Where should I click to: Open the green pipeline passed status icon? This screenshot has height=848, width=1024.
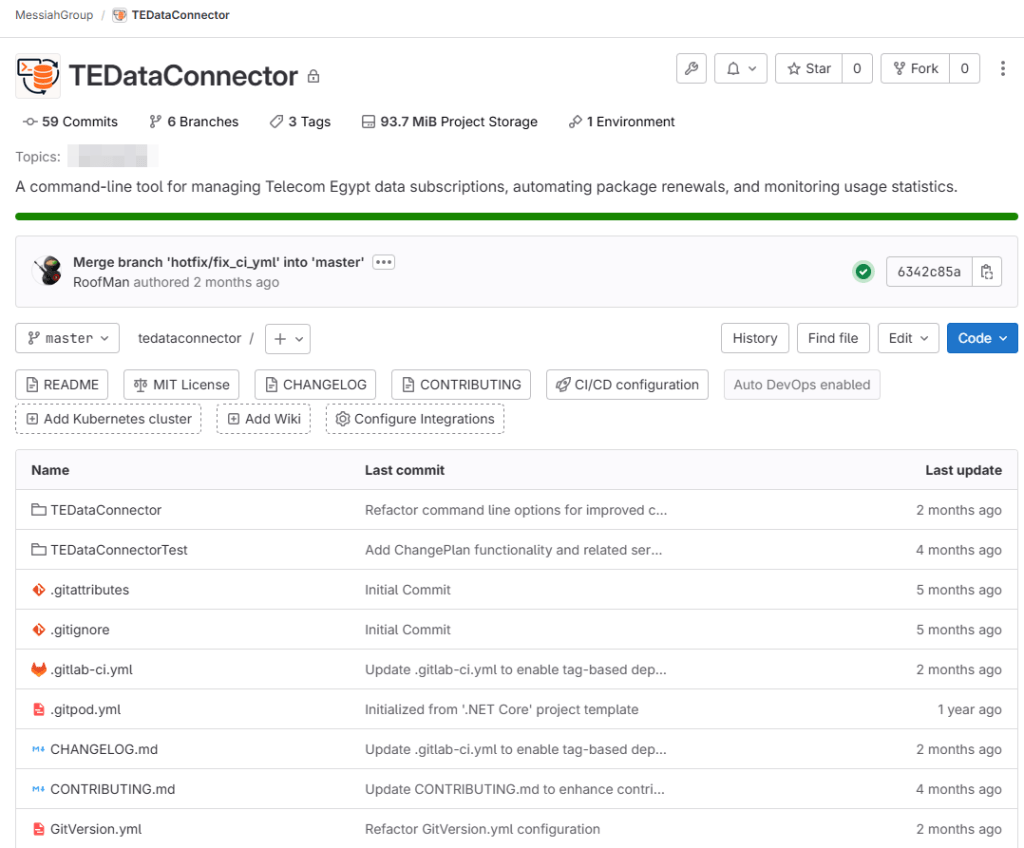click(x=863, y=272)
